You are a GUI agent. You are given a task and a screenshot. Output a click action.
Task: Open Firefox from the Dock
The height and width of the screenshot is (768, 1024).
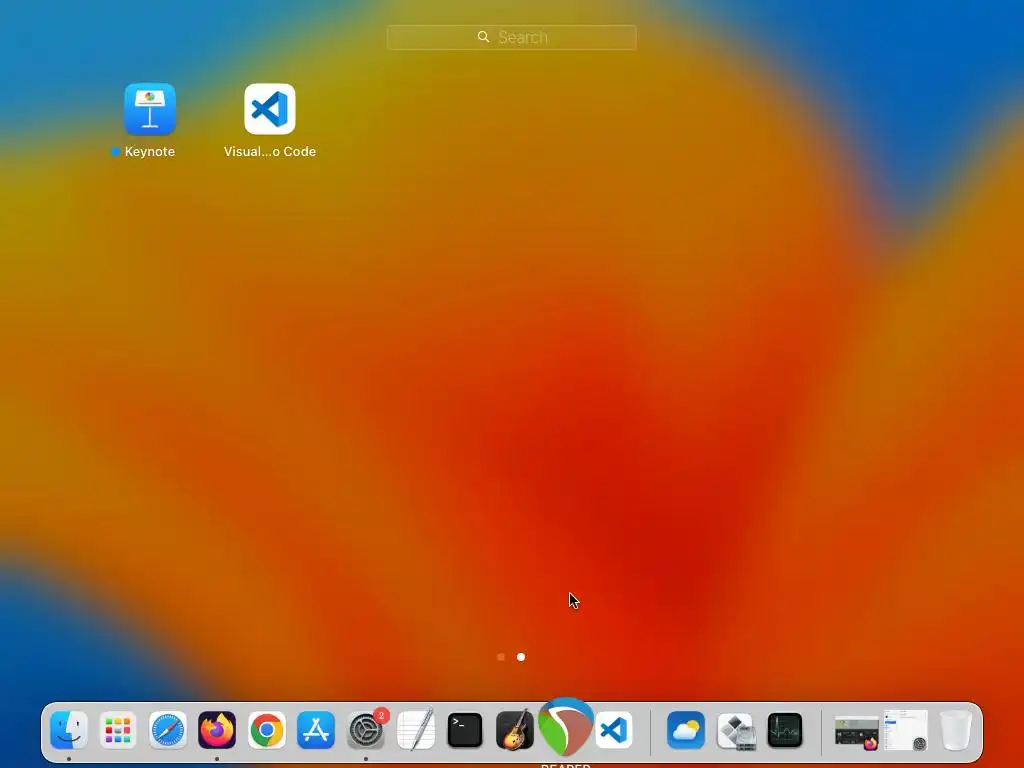point(217,730)
